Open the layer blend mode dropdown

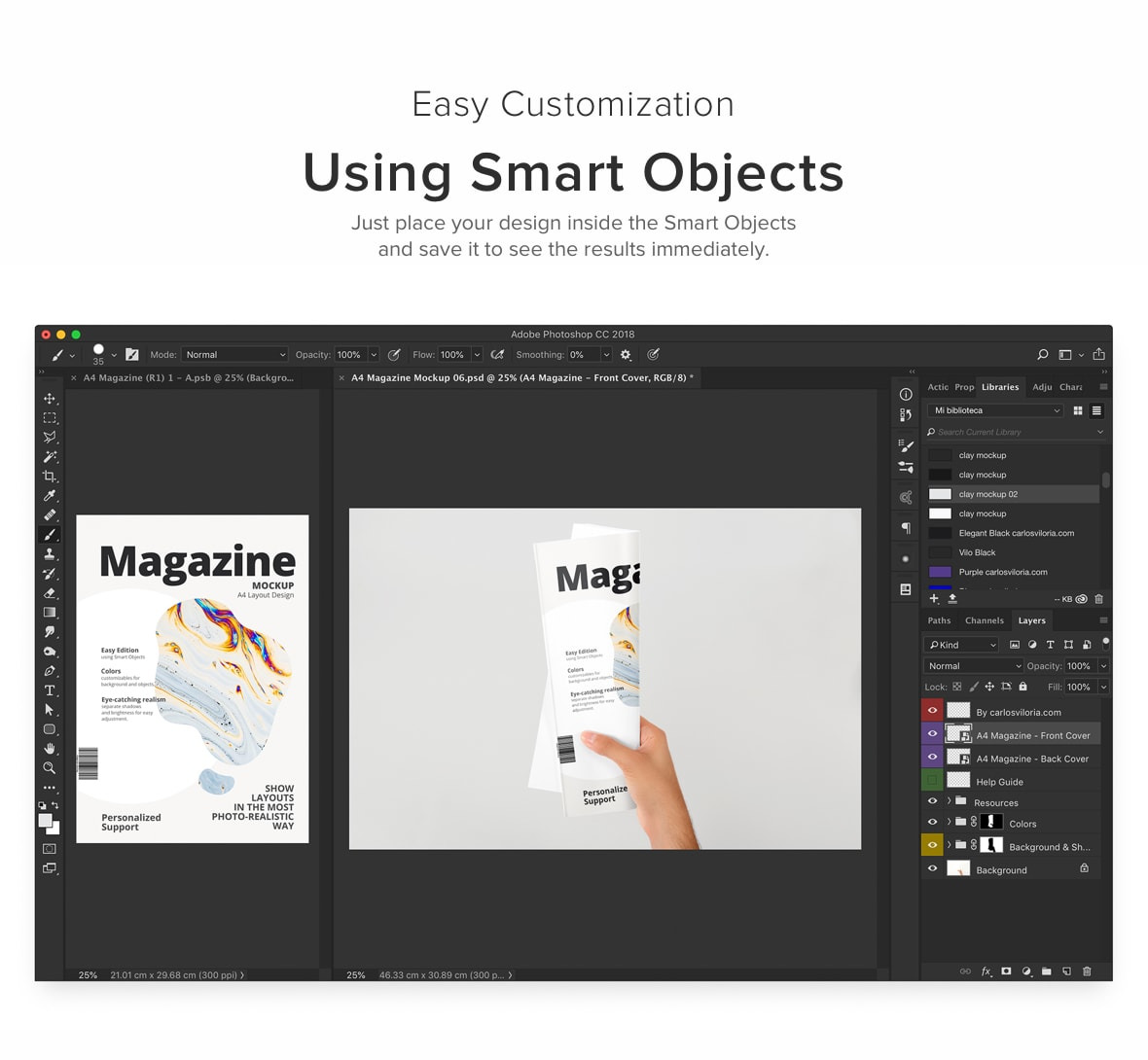[973, 665]
